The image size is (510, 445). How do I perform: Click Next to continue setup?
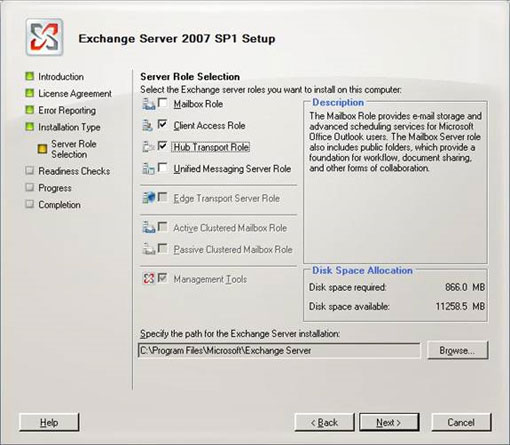(389, 422)
